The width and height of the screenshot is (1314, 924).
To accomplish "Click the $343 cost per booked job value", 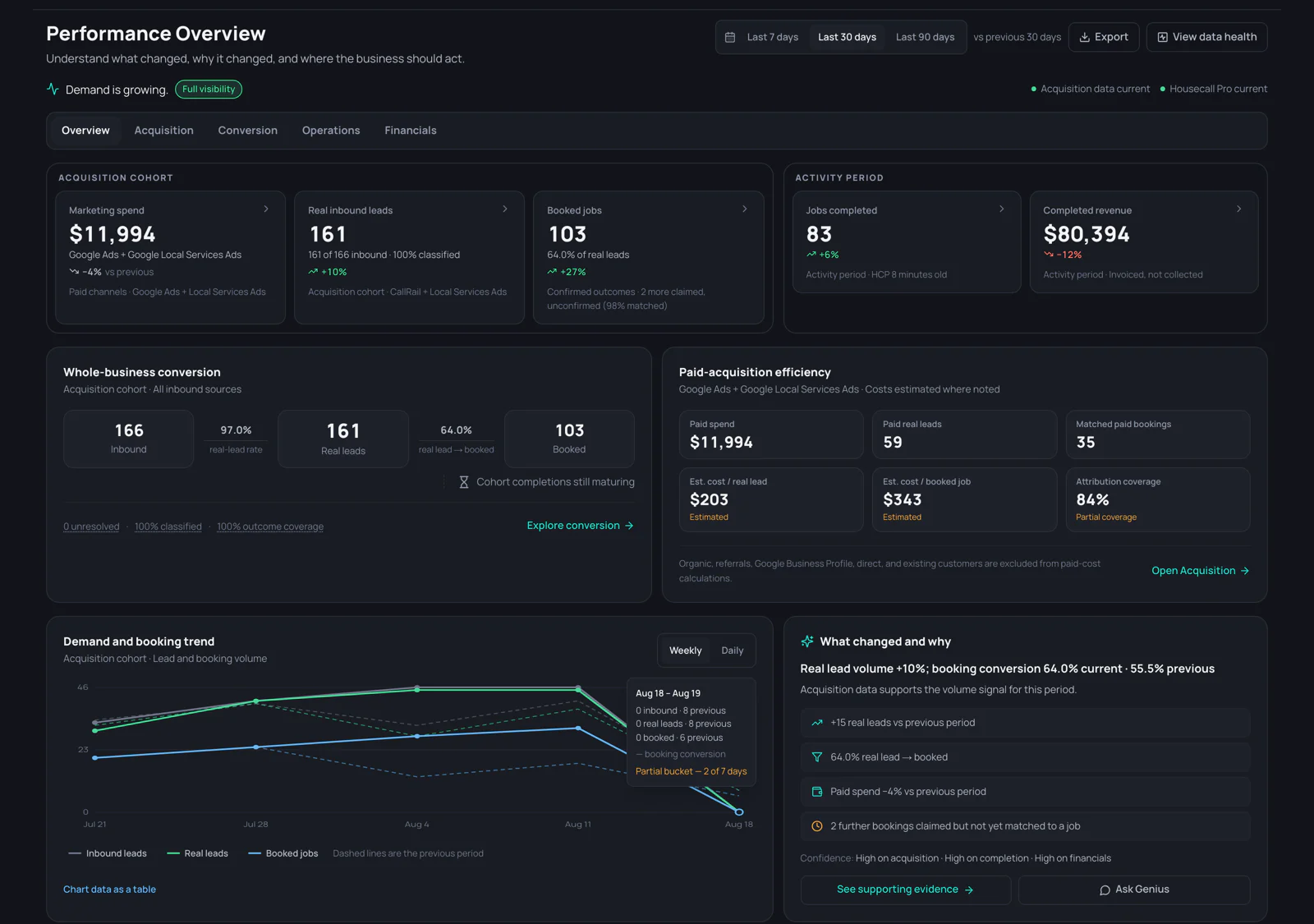I will (902, 499).
